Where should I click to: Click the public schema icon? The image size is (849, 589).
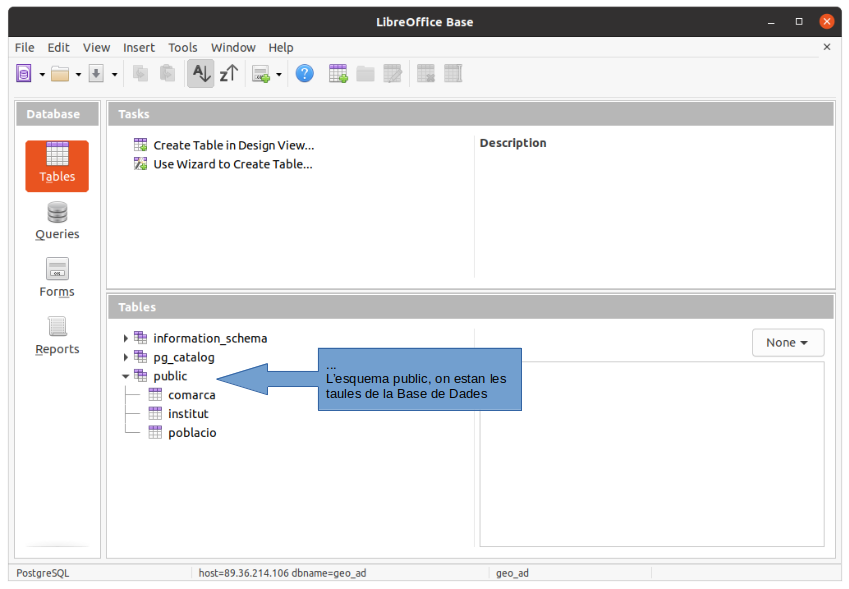point(141,376)
